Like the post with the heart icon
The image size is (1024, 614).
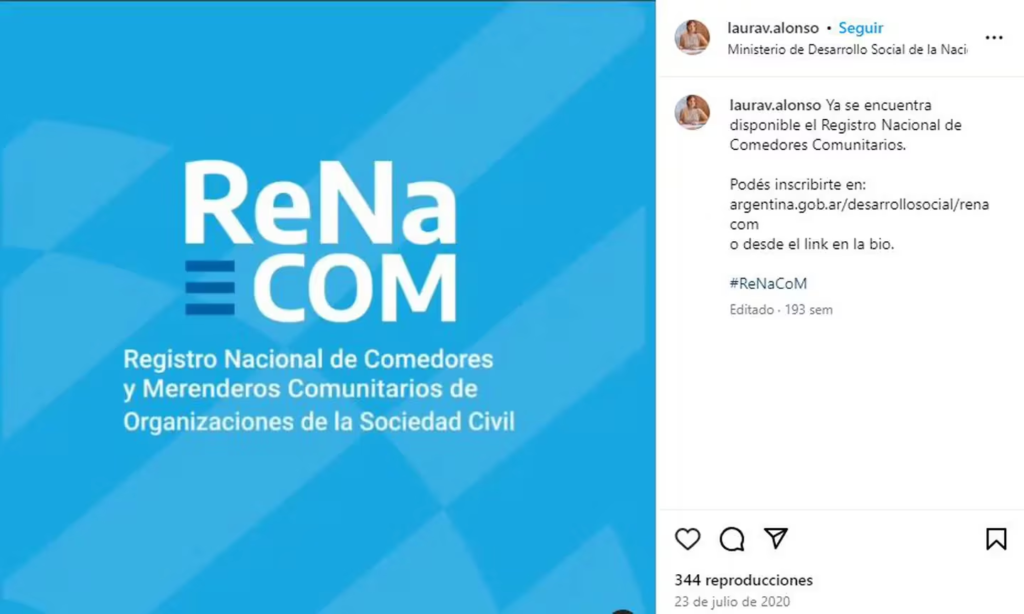[x=687, y=539]
